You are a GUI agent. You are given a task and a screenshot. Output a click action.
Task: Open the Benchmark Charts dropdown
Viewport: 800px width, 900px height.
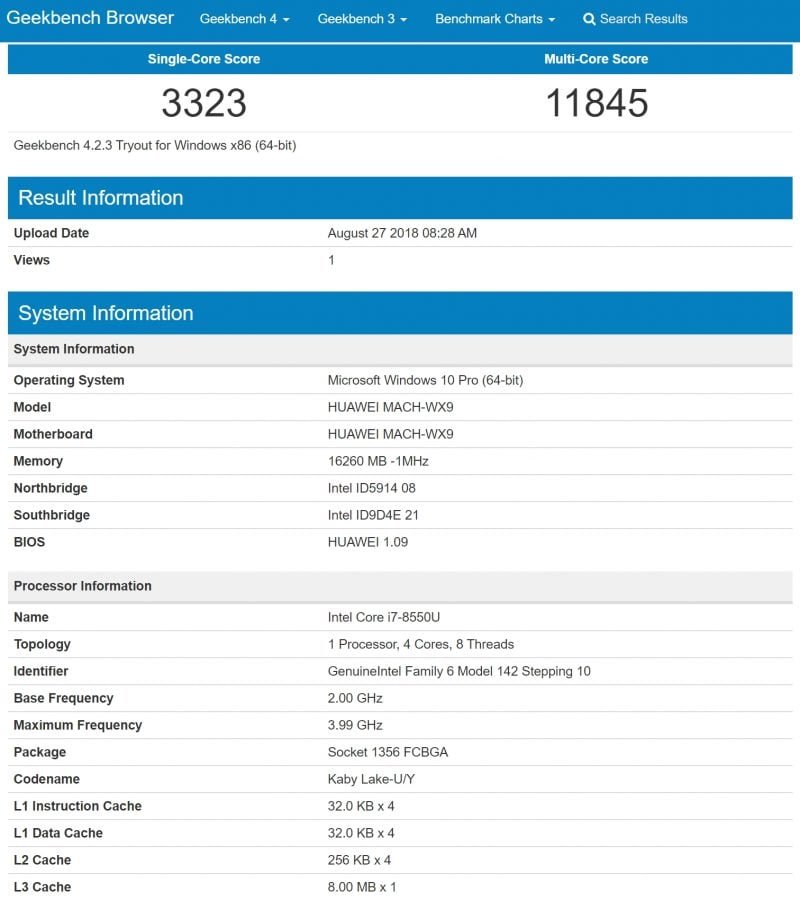[x=495, y=19]
